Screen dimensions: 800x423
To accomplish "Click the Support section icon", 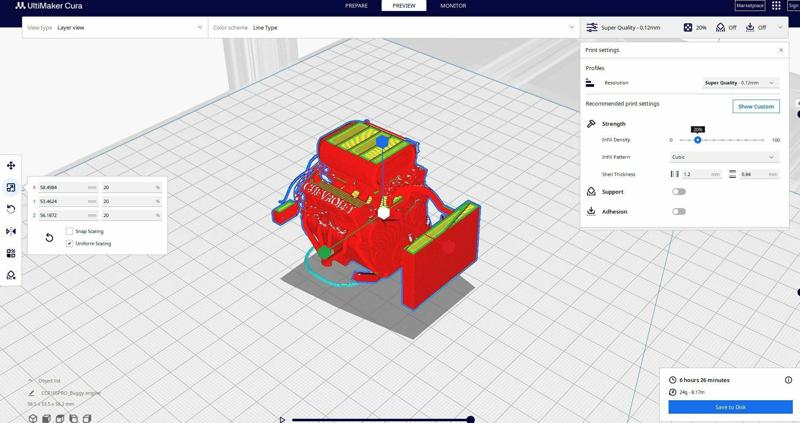I will tap(591, 192).
